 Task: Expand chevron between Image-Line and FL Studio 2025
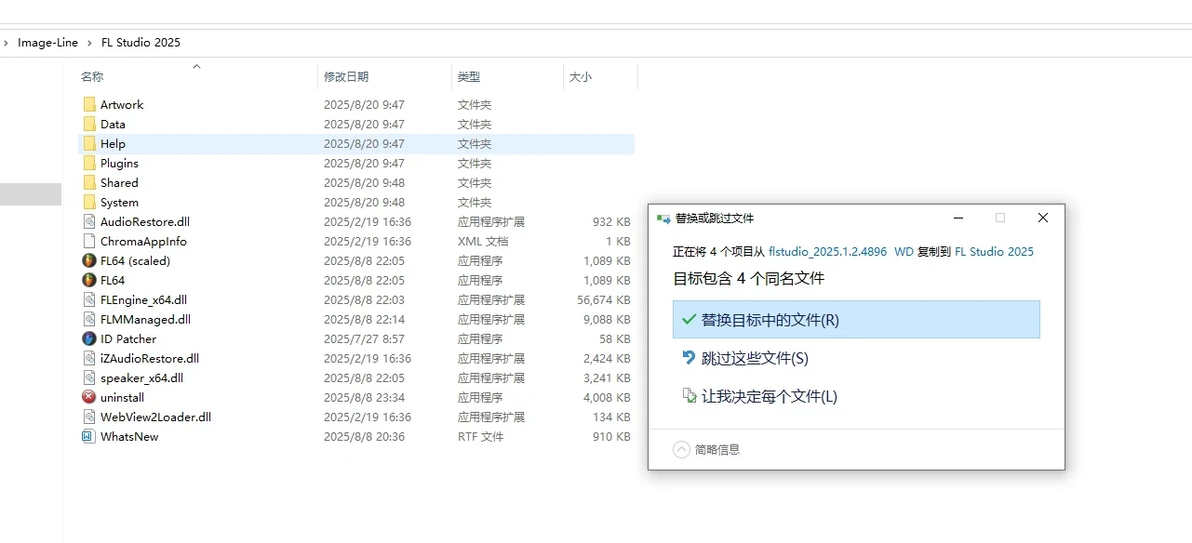click(x=90, y=43)
